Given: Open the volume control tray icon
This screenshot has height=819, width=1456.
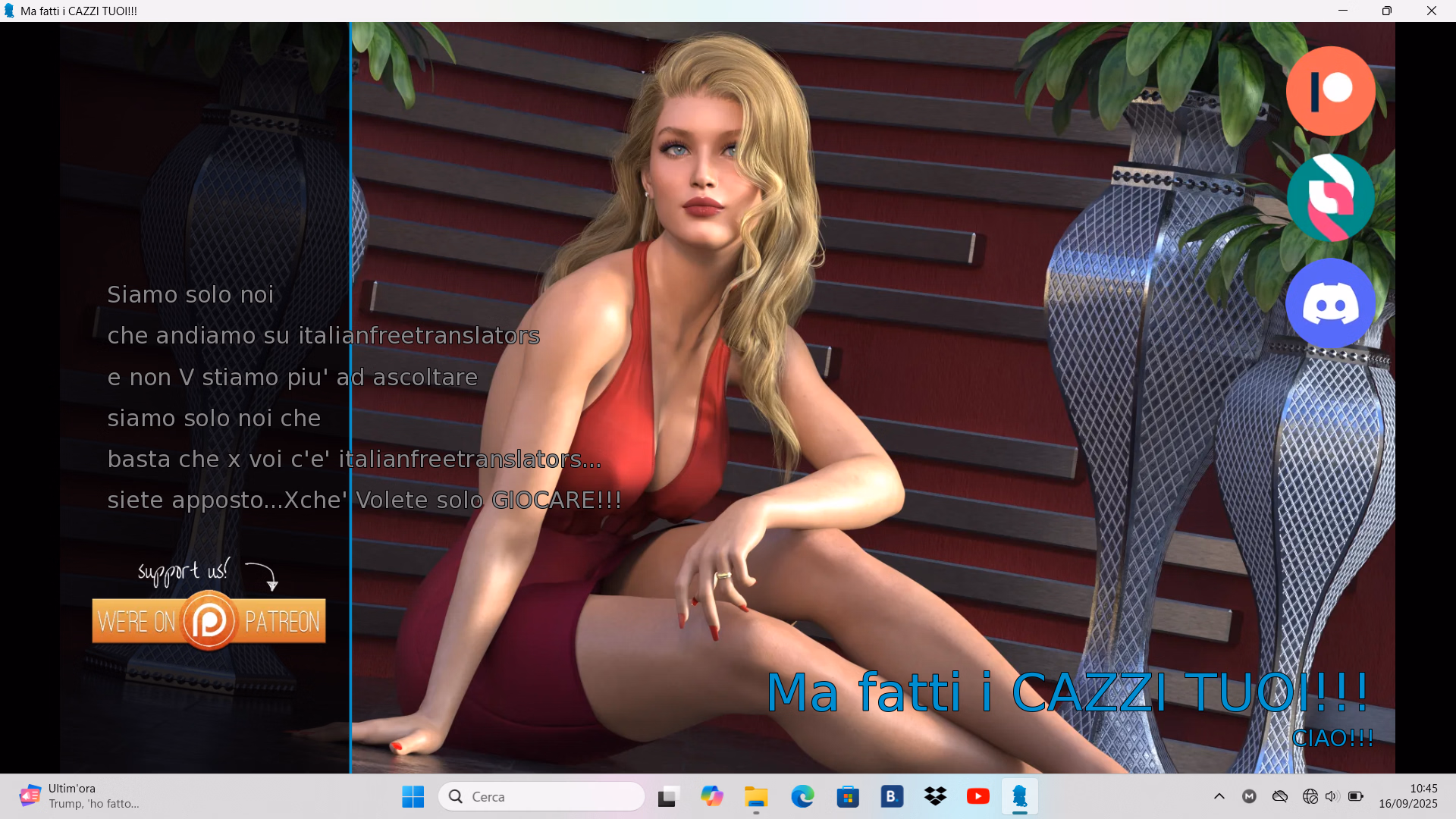Looking at the screenshot, I should tap(1332, 796).
